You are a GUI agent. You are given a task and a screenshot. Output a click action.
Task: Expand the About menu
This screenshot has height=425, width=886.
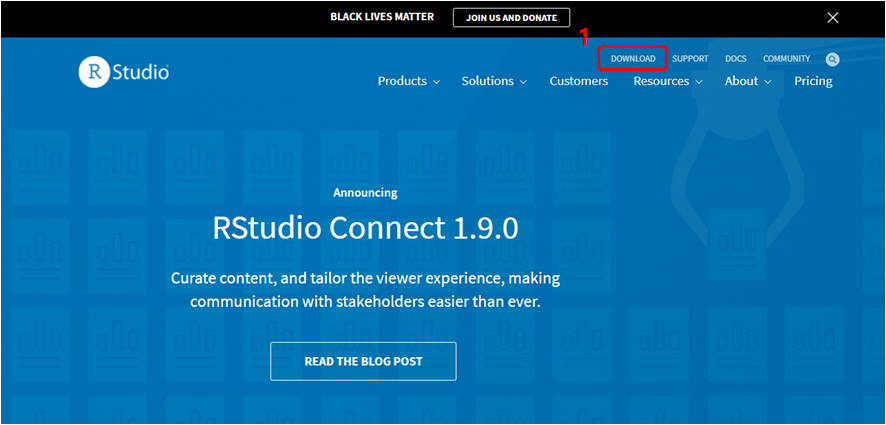click(748, 81)
